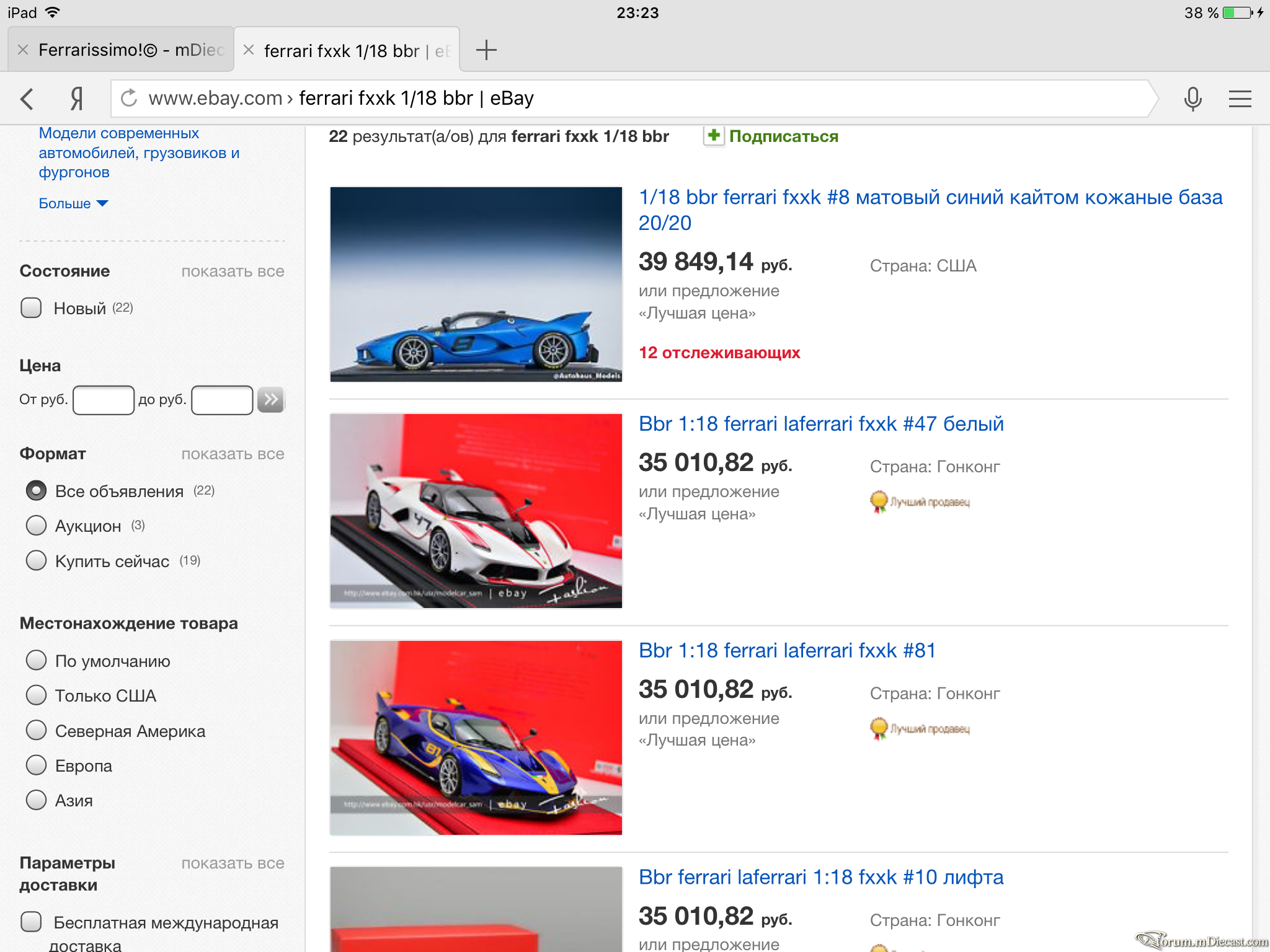Open Модели современных автомобилей category link
The width and height of the screenshot is (1270, 952).
[x=139, y=152]
